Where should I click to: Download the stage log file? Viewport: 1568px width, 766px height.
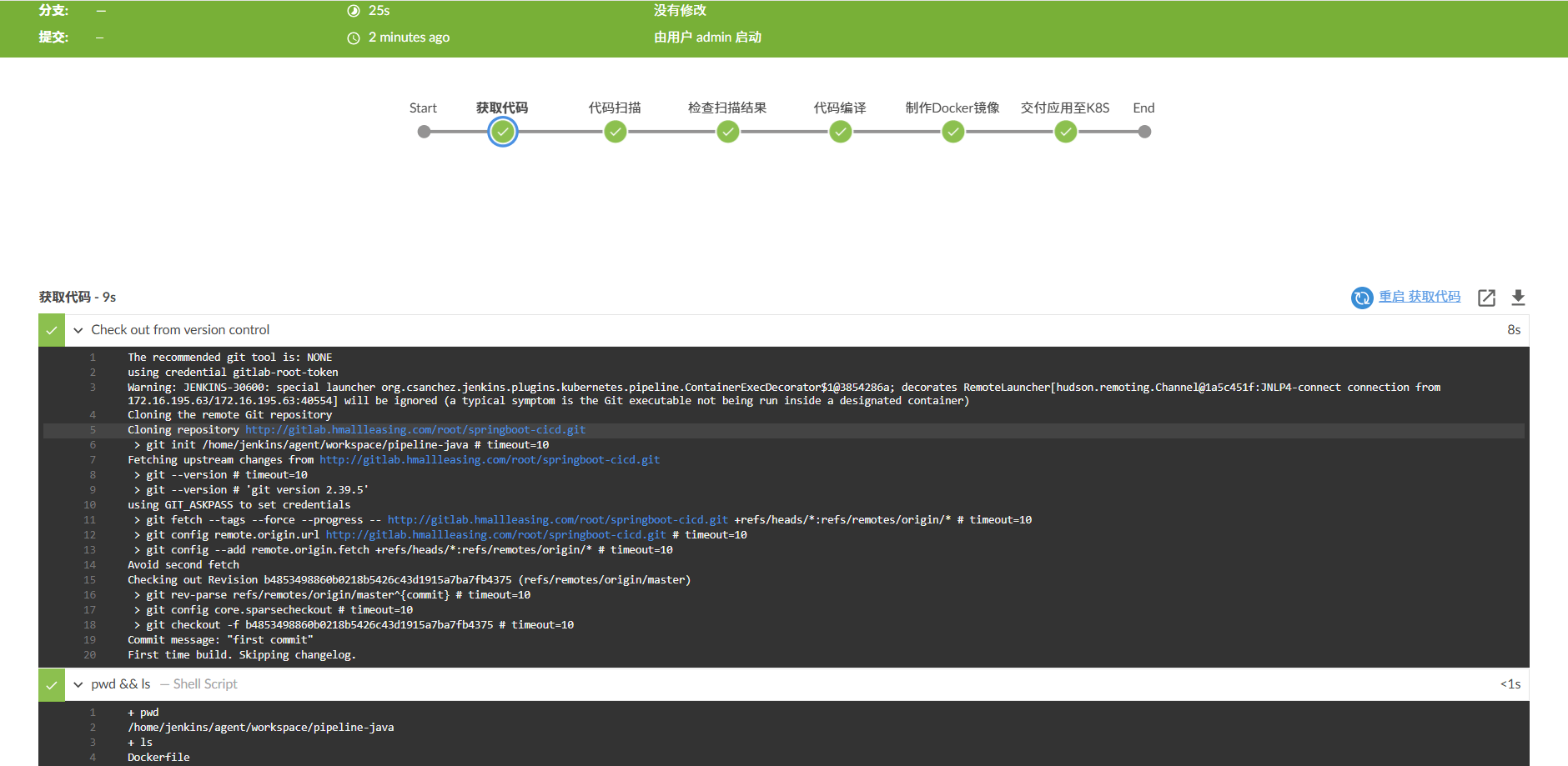click(1518, 298)
